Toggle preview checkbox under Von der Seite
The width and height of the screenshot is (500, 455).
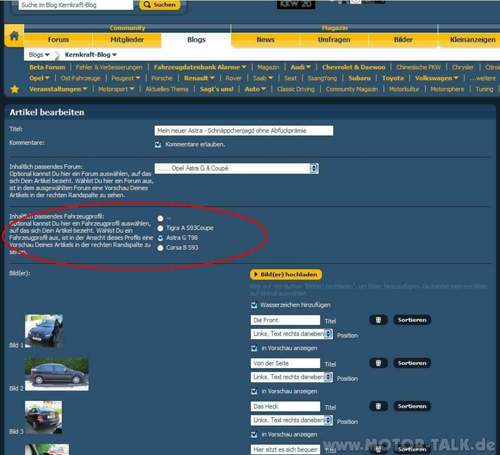254,391
